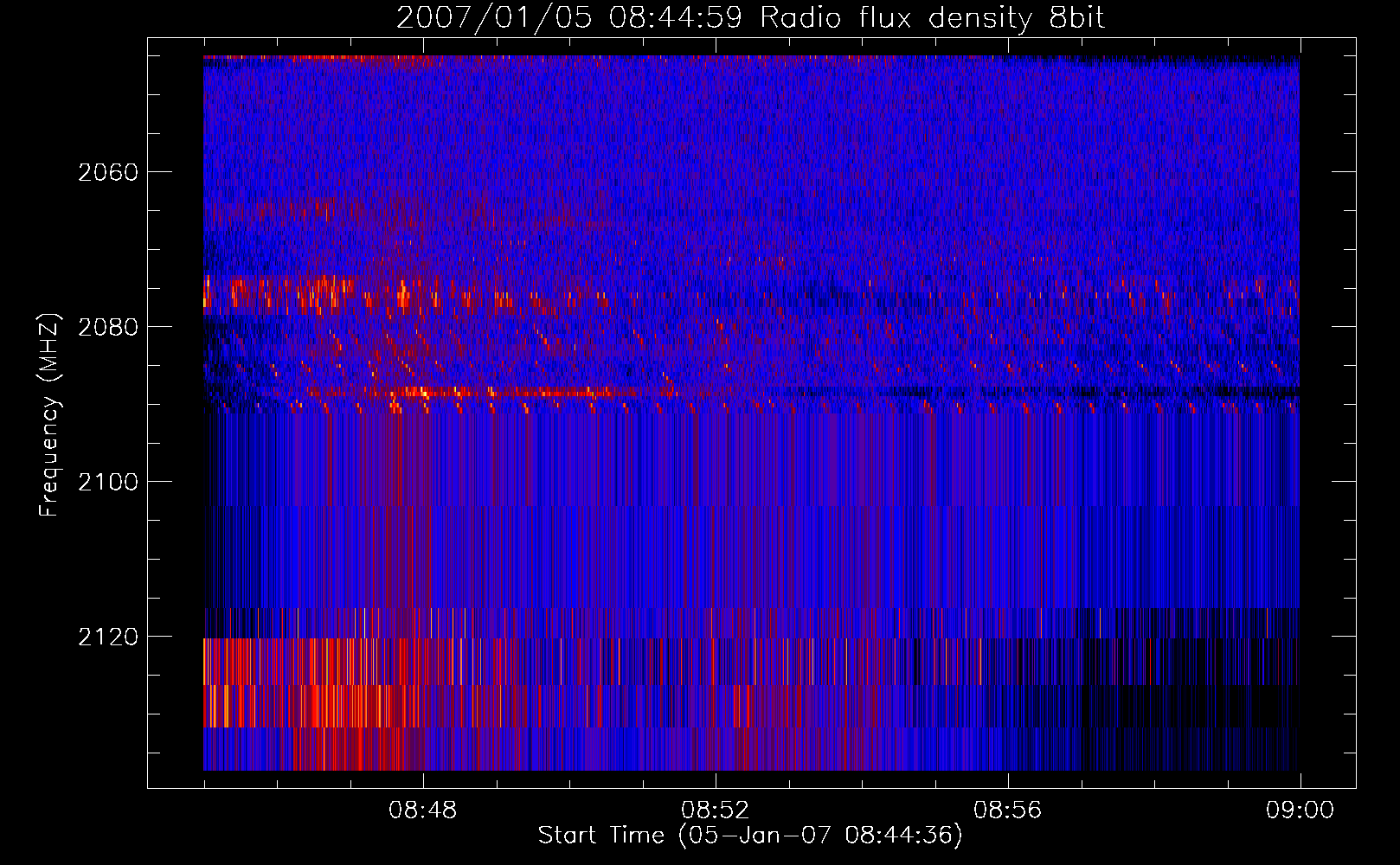
Task: Click the 2060 frequency axis label
Action: (x=108, y=172)
